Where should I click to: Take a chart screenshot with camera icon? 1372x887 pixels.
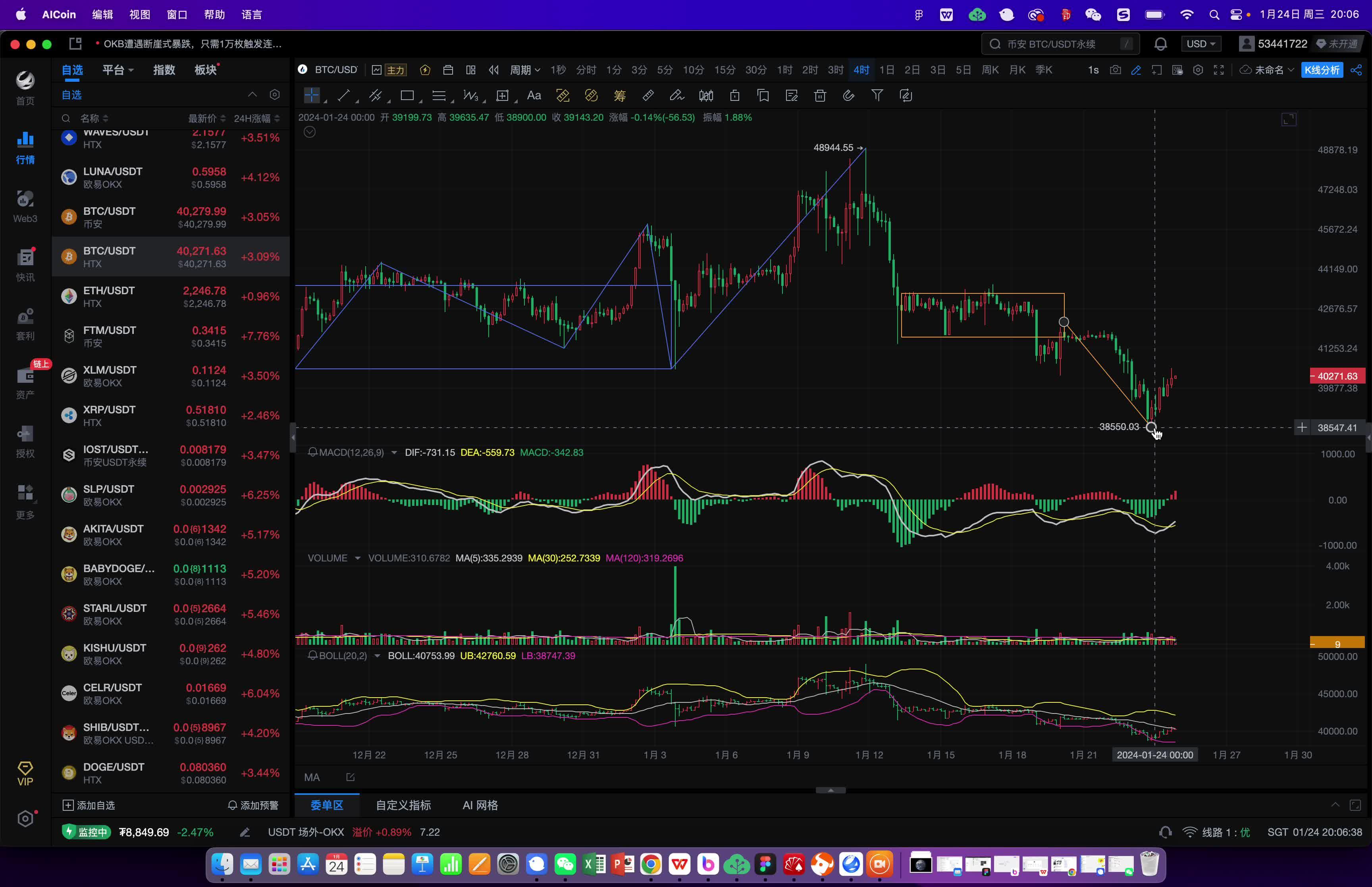(1115, 70)
